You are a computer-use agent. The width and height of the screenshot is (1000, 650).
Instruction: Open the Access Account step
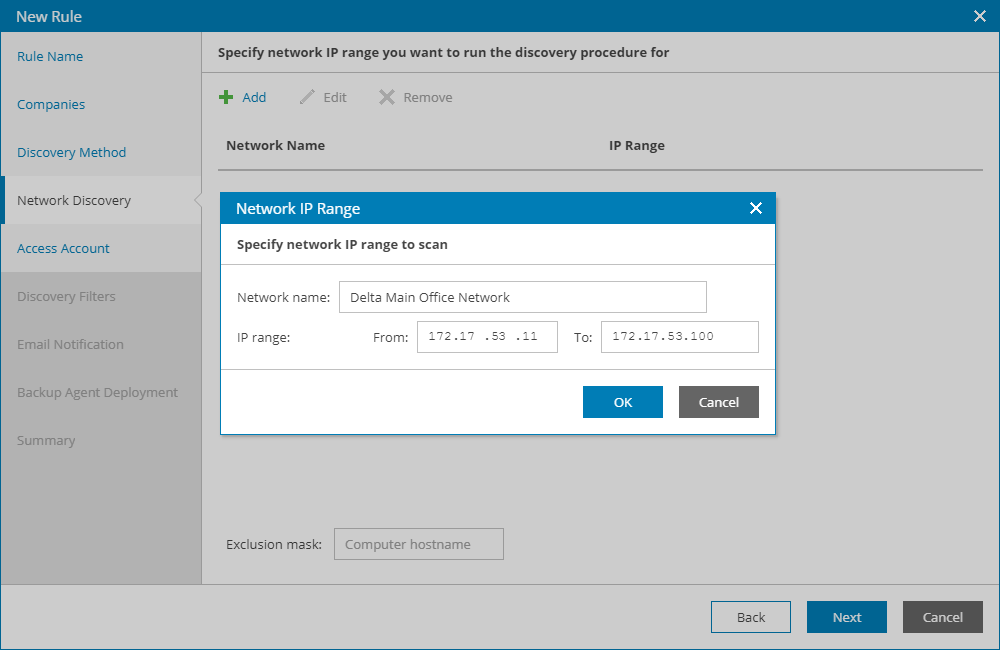(63, 248)
